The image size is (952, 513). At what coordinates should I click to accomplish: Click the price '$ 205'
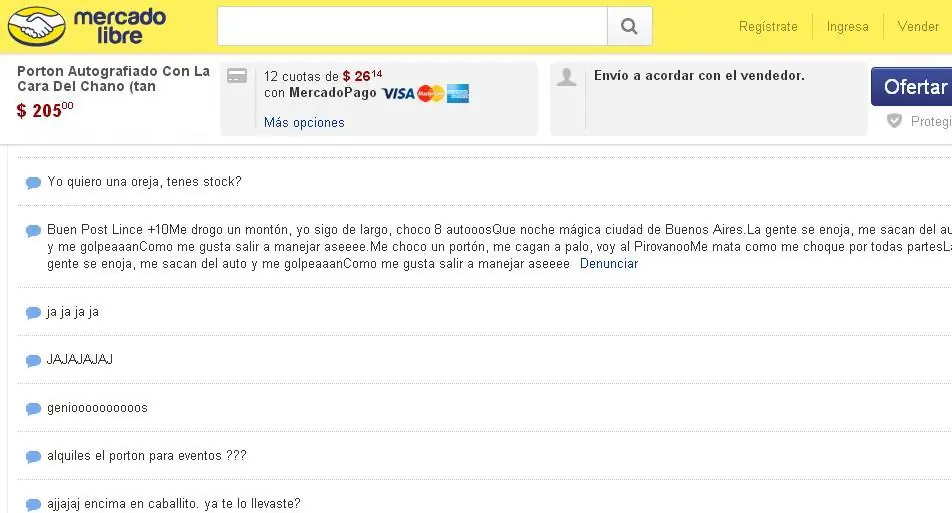tap(45, 110)
